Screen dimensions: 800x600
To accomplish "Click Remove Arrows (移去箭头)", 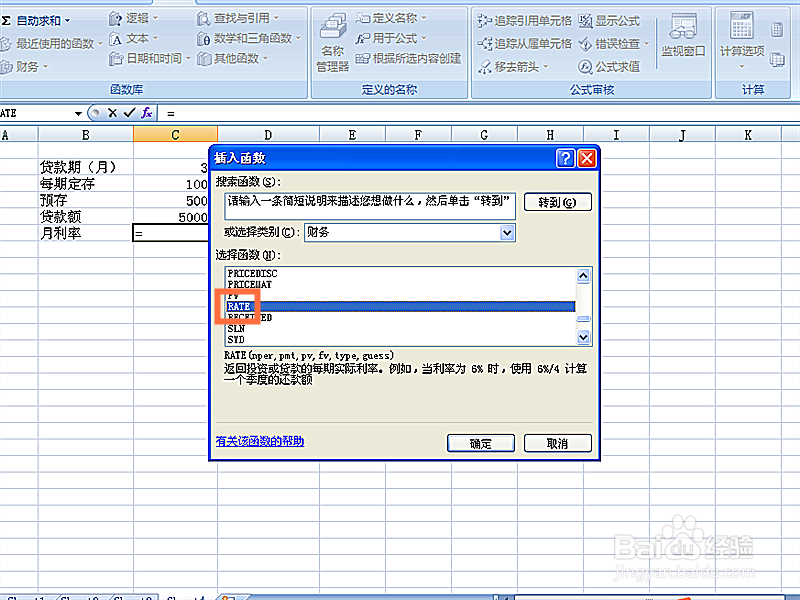I will point(513,66).
